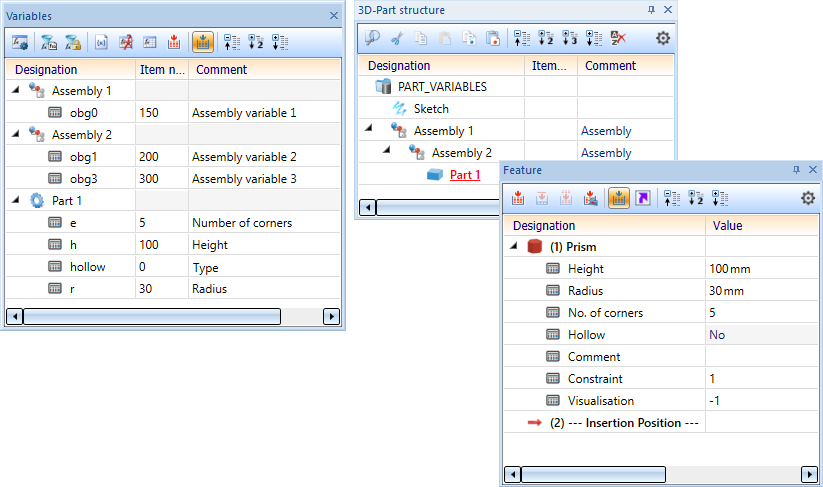Expand to level 2 icon in Feature toolbar
The height and width of the screenshot is (487, 823).
pyautogui.click(x=695, y=198)
